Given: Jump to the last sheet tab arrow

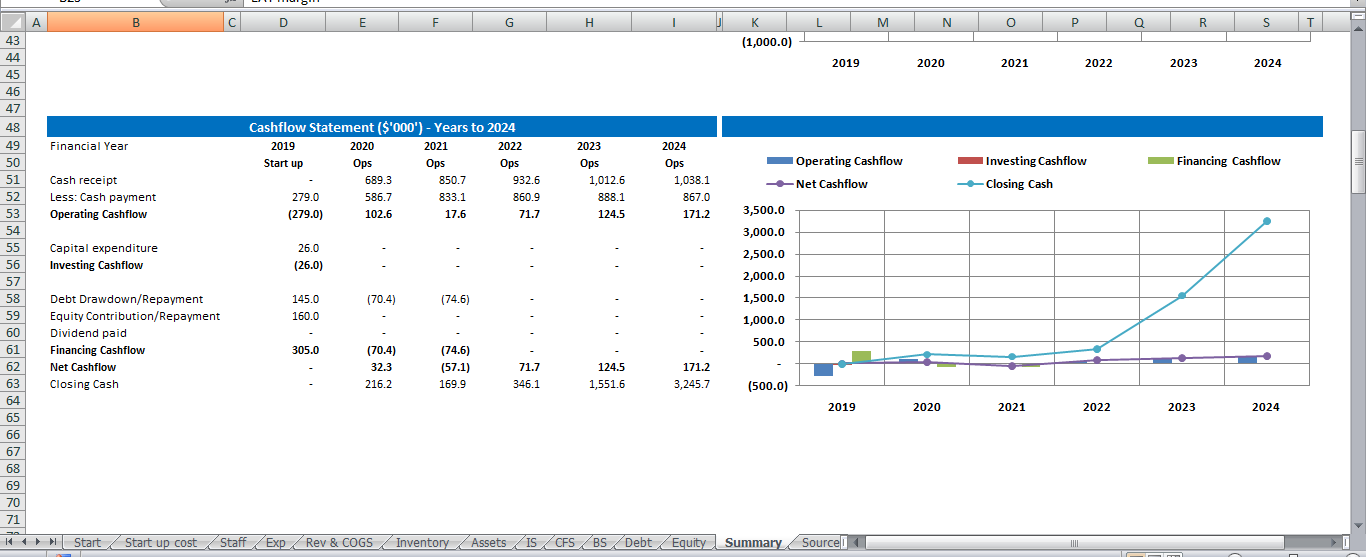Looking at the screenshot, I should [54, 542].
